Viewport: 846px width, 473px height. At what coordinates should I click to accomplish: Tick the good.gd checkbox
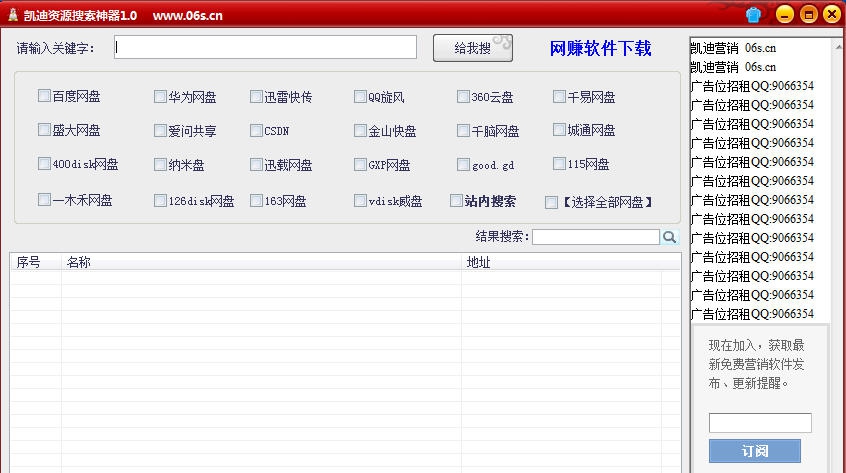(x=463, y=164)
